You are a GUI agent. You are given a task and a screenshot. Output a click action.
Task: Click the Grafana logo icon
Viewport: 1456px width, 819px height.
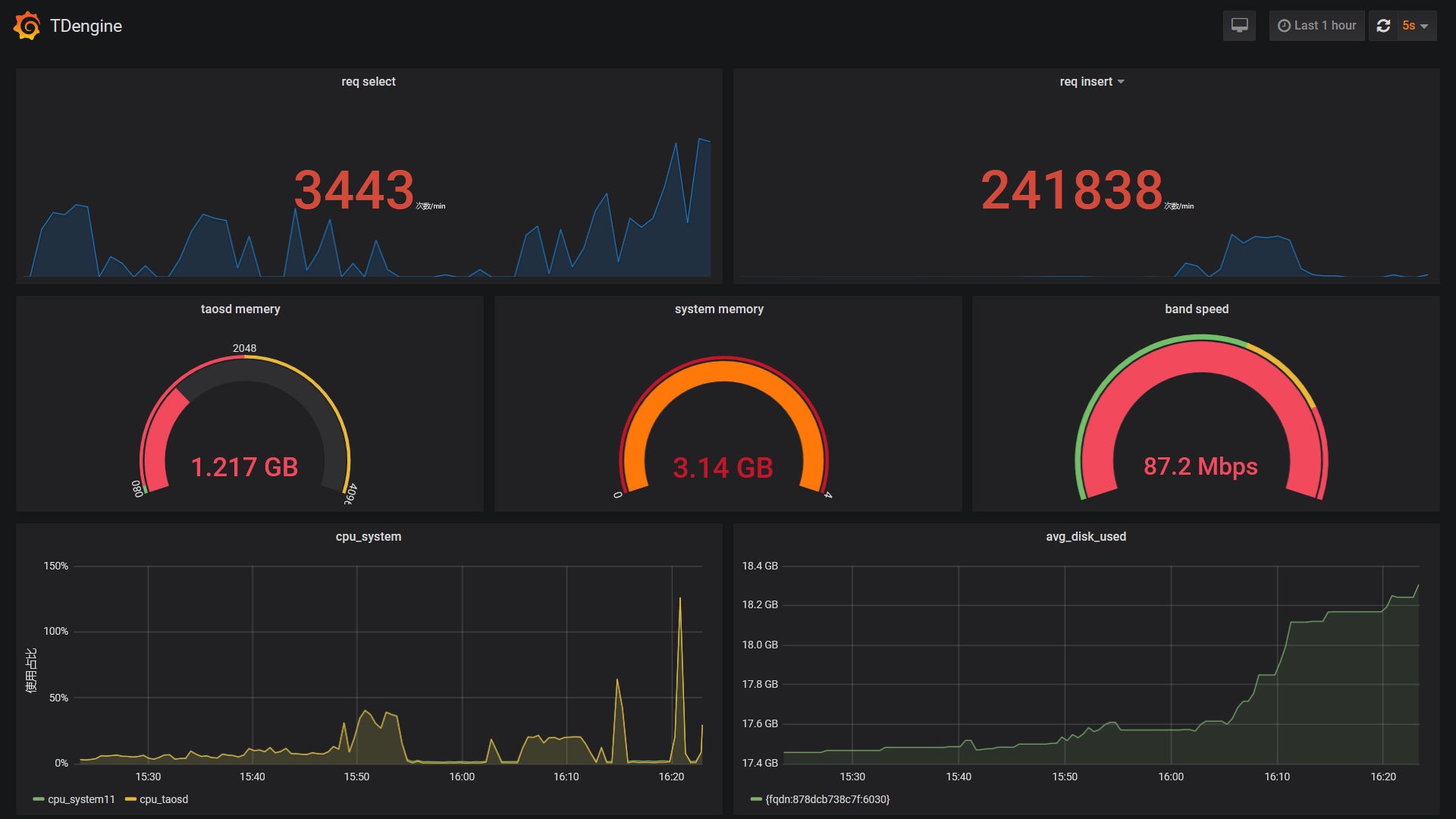(x=27, y=26)
